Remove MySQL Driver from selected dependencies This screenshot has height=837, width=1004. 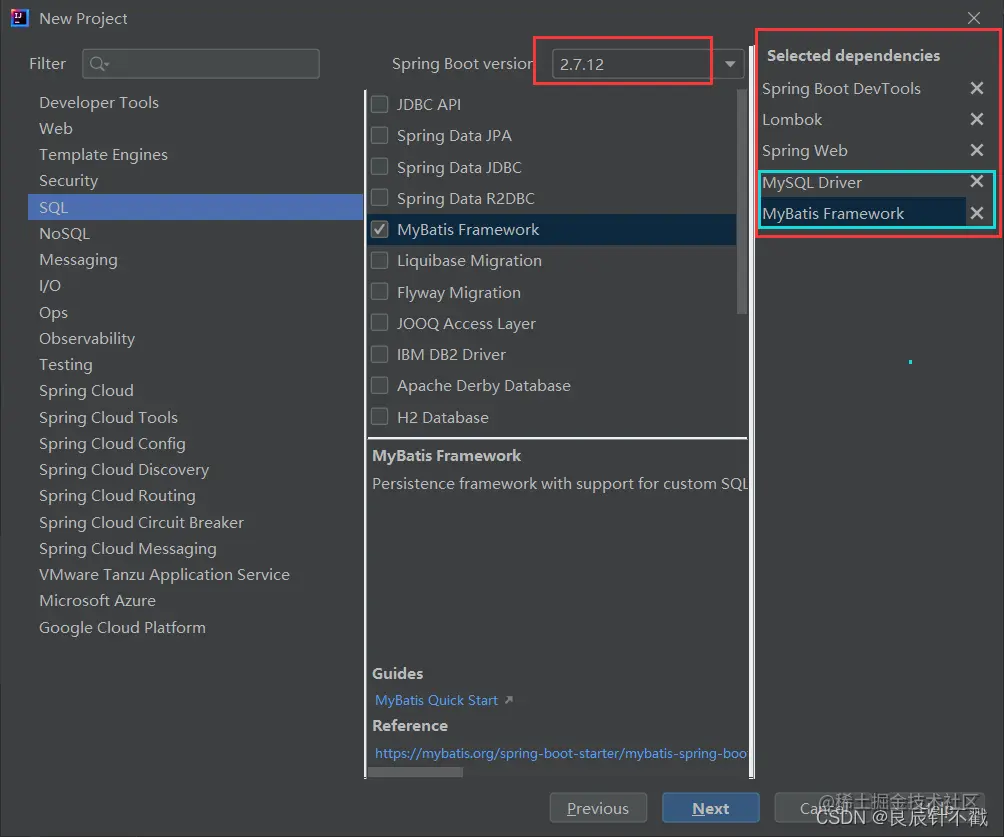coord(976,181)
